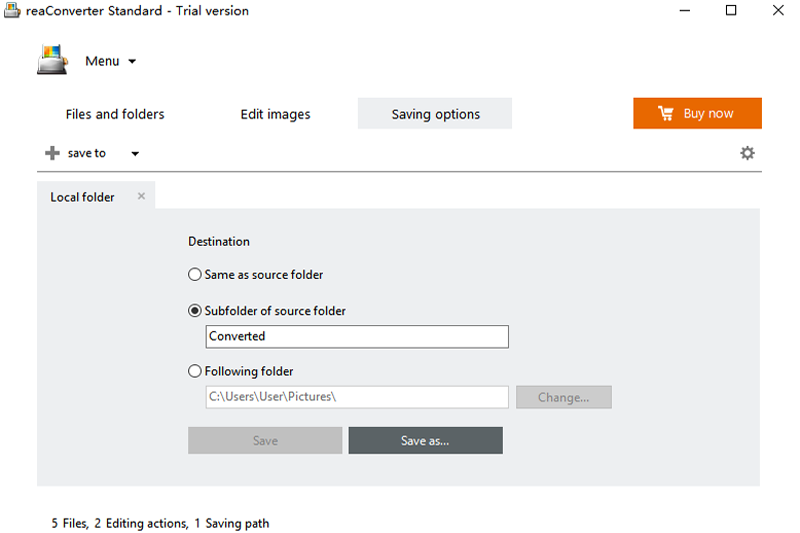Click the reaConverter logo icon beside Menu
The height and width of the screenshot is (533, 800).
(52, 60)
